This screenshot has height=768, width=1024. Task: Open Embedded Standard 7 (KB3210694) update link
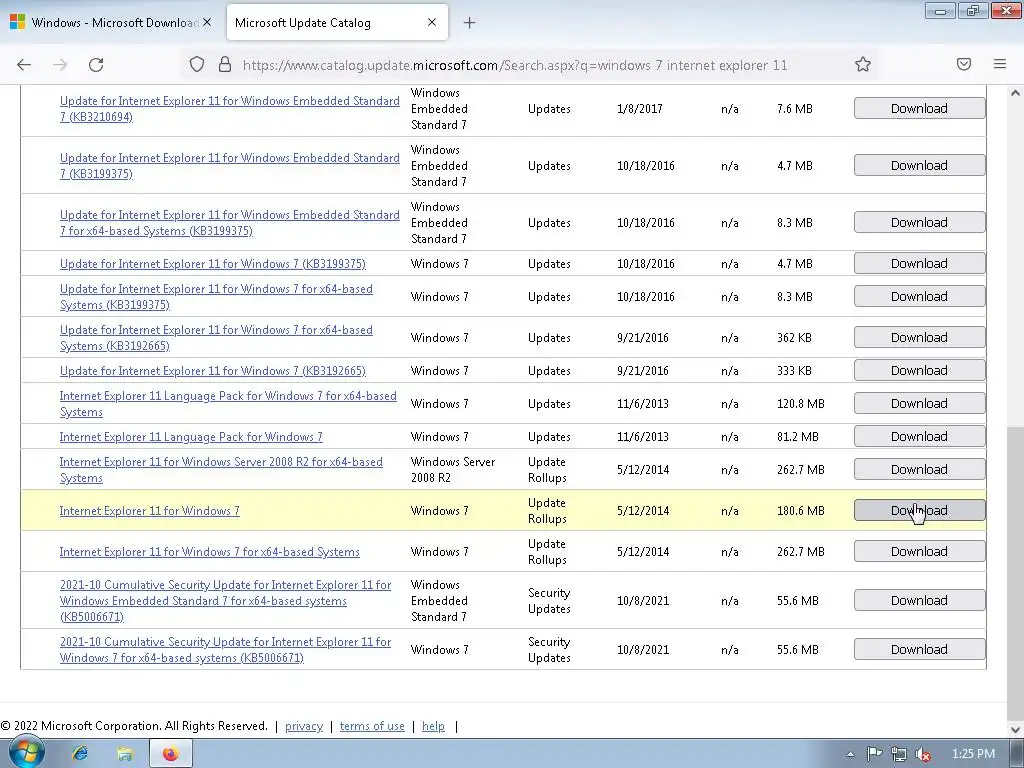229,108
